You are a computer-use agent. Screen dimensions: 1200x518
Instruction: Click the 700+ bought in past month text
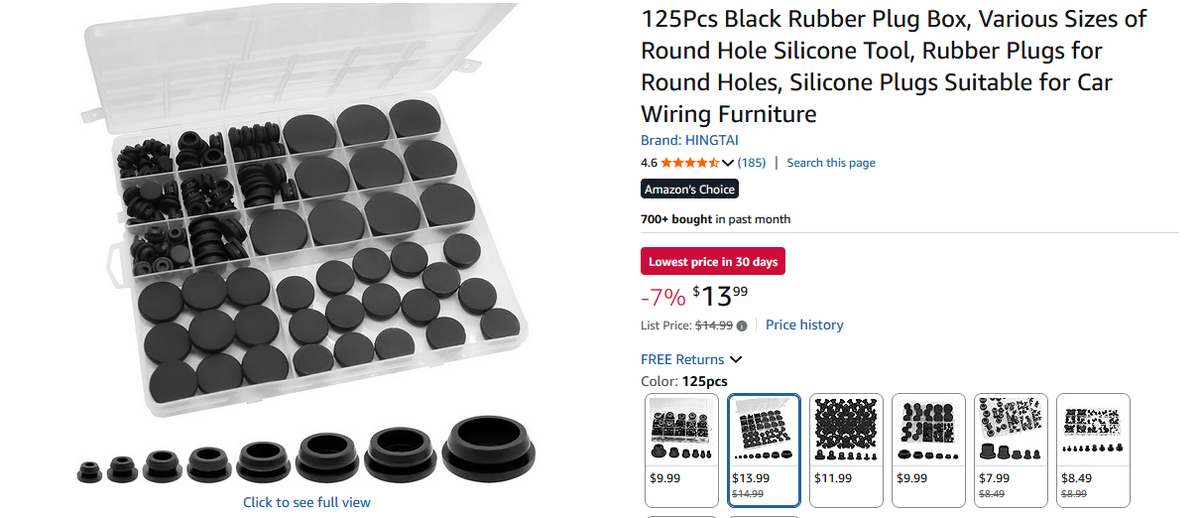[x=715, y=219]
